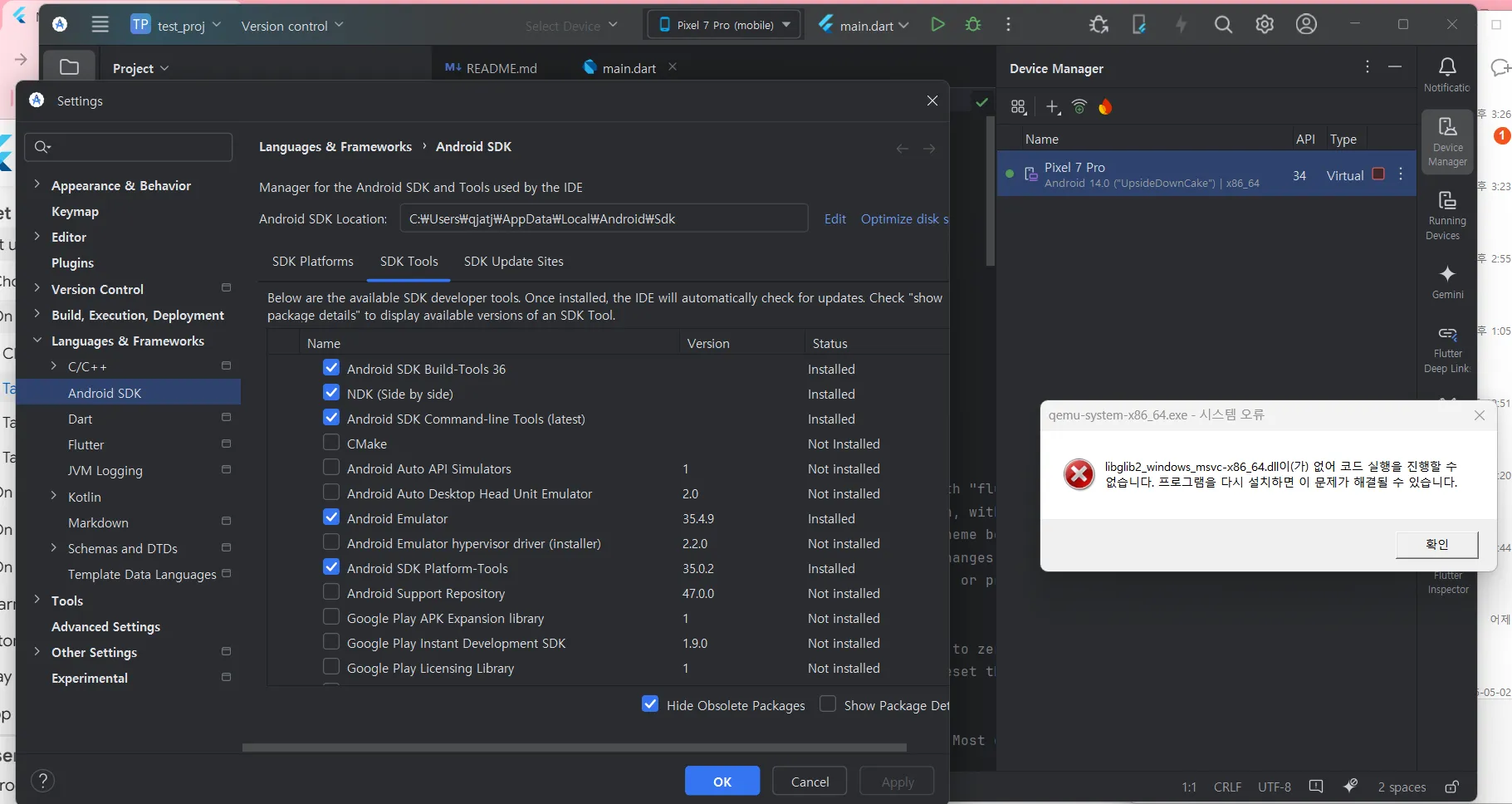Open Version control menu
The height and width of the screenshot is (804, 1512).
click(x=291, y=26)
